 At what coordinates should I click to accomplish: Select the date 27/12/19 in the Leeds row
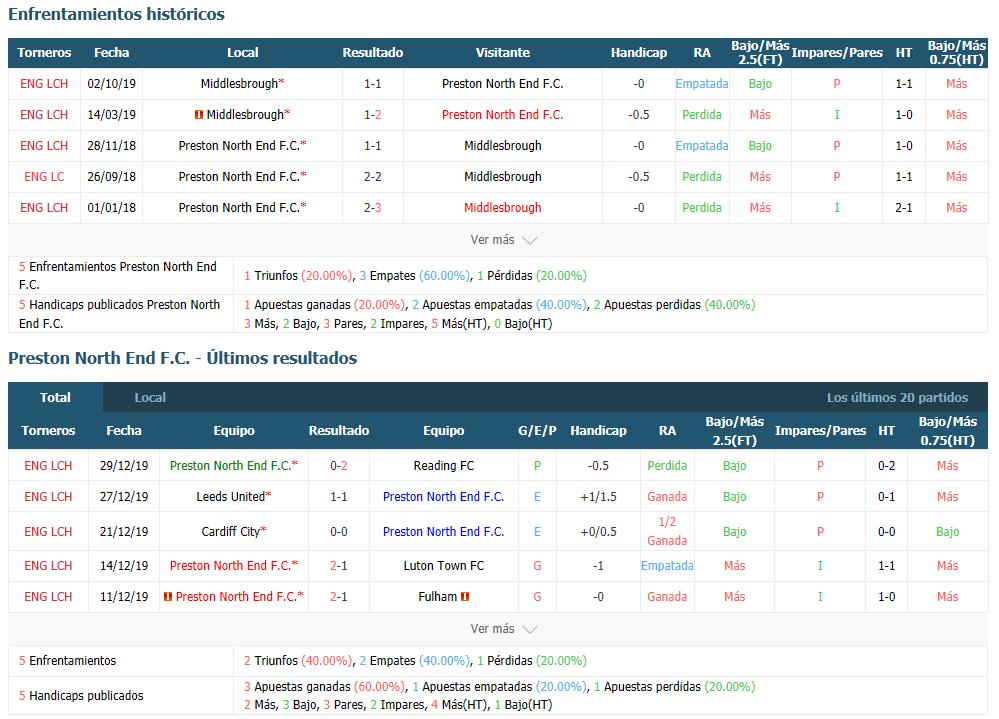(124, 497)
